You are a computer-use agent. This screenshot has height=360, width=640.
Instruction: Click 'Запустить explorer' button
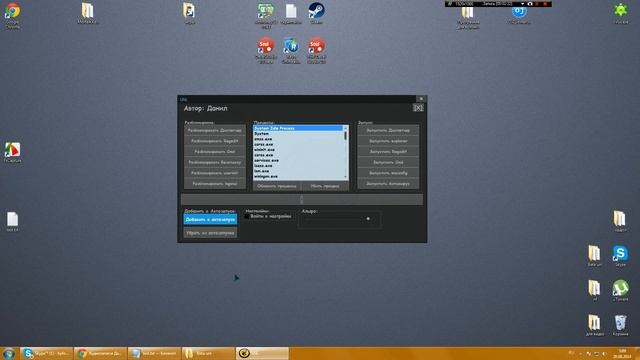pyautogui.click(x=388, y=141)
